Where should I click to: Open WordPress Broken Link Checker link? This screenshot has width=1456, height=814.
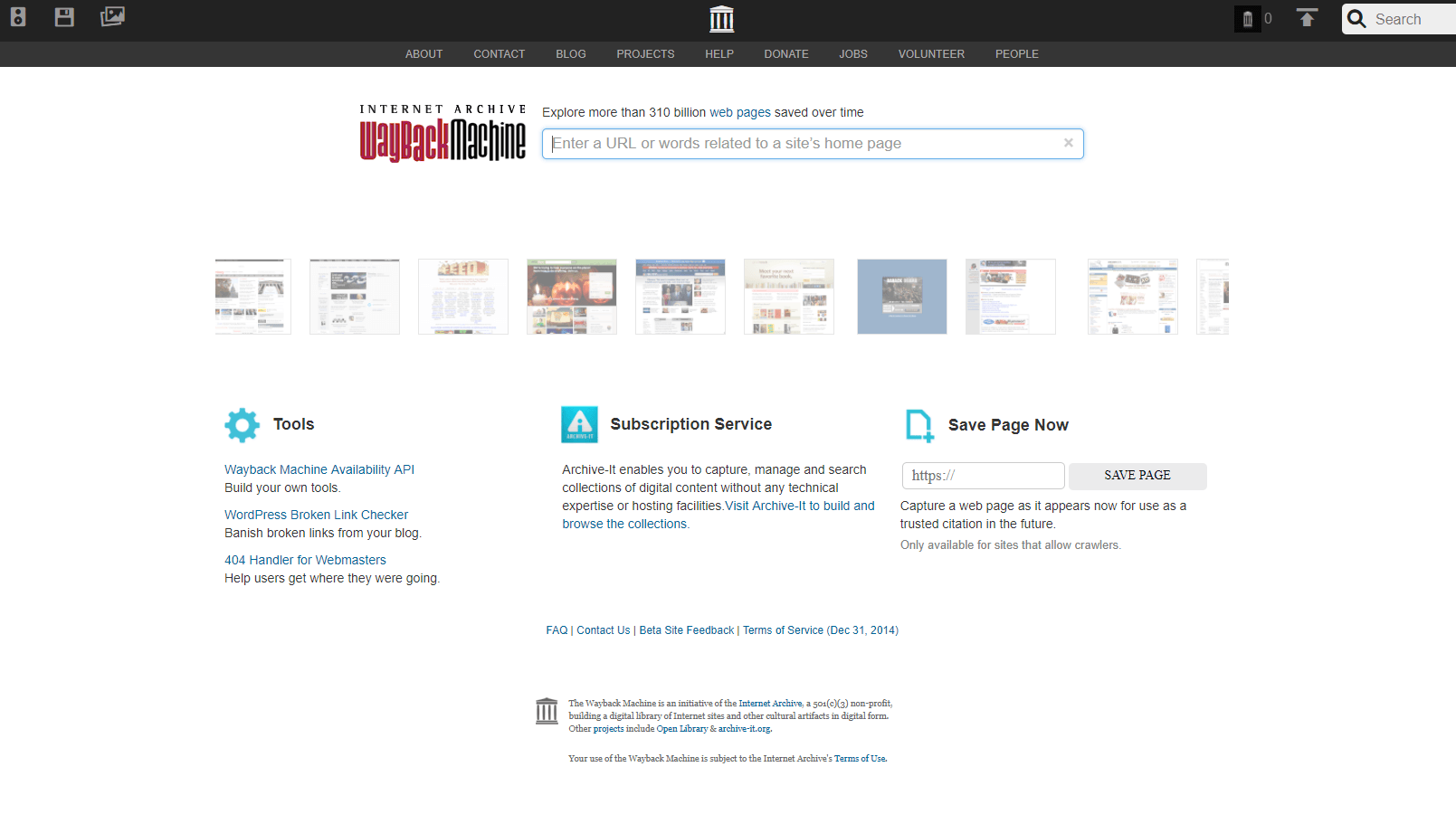pos(316,515)
